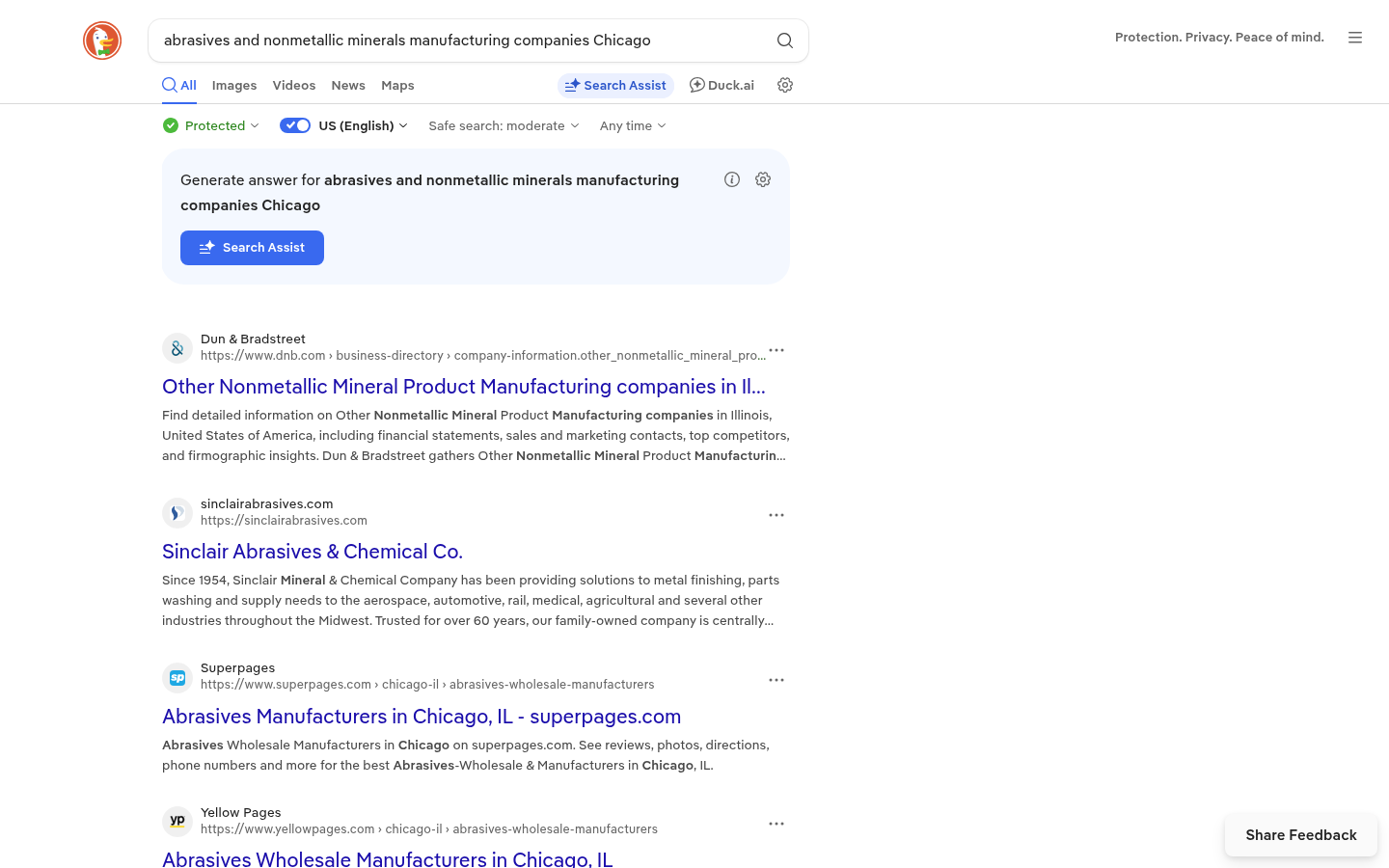The height and width of the screenshot is (868, 1389).
Task: Click the Dun & Bradstreet site name
Action: pos(253,339)
